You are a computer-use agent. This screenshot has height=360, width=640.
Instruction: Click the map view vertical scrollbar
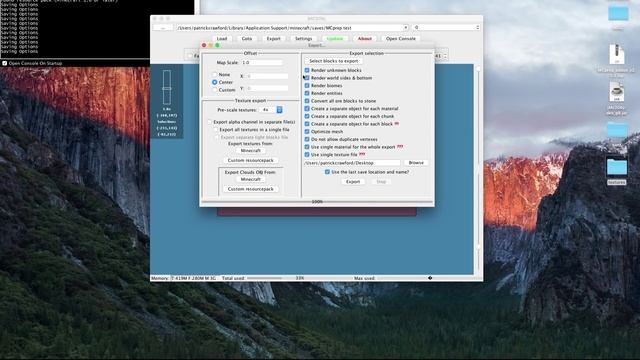coord(478,169)
